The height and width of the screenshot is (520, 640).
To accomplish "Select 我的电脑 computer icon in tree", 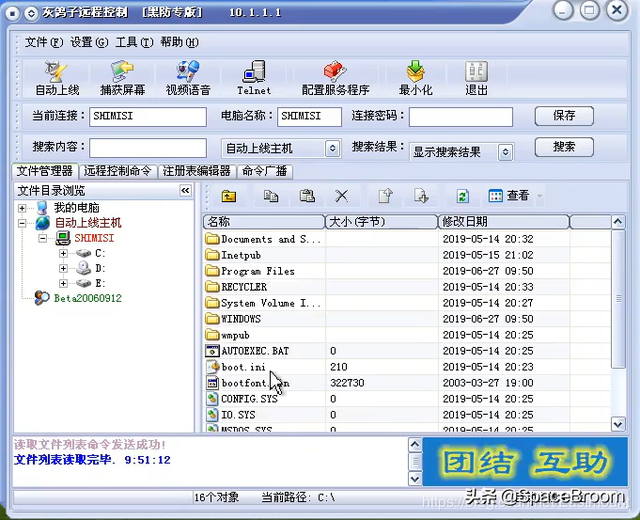I will 42,208.
